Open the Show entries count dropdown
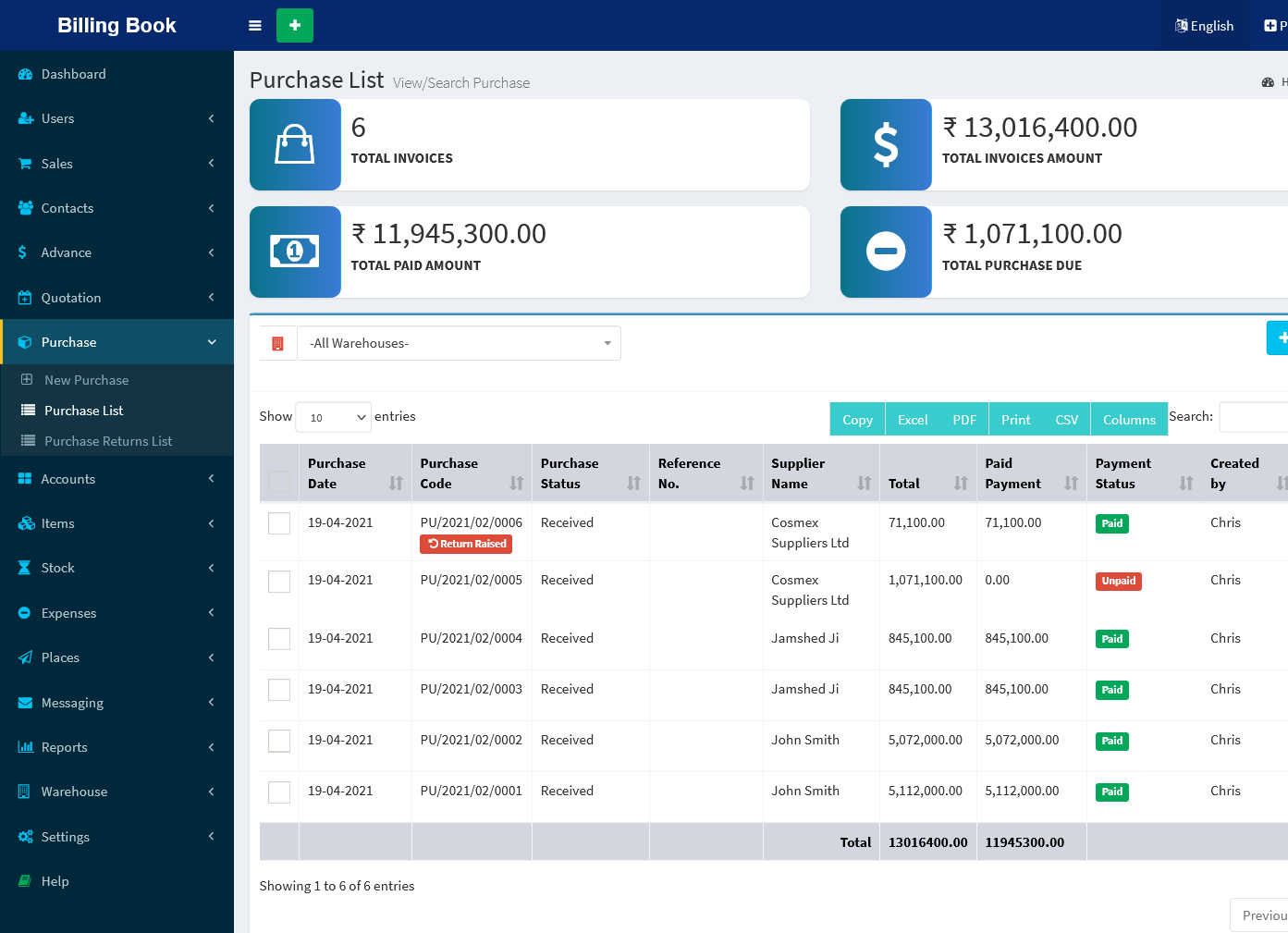Image resolution: width=1288 pixels, height=933 pixels. tap(333, 418)
